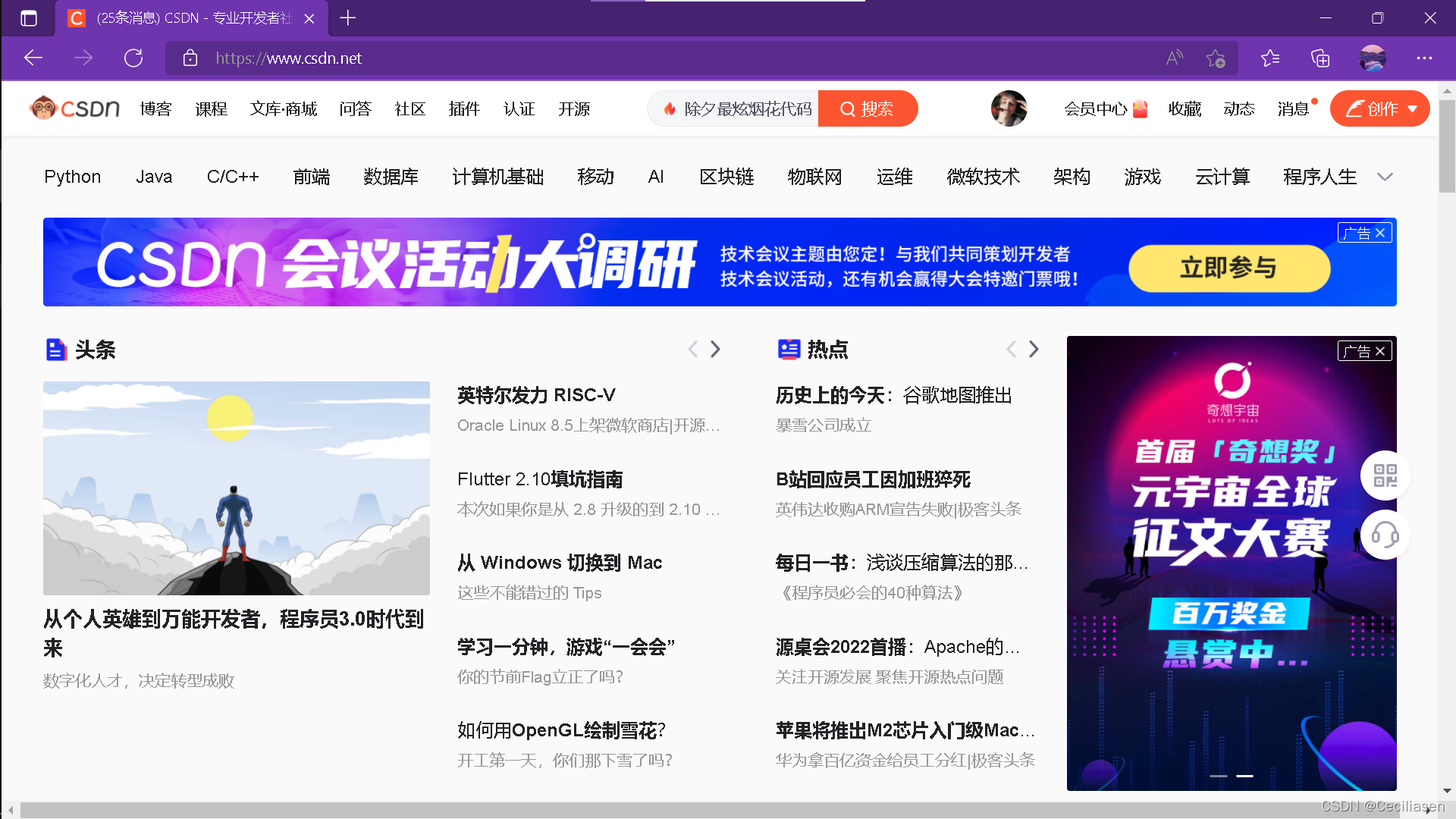Select the 程序人生 category tab
This screenshot has width=1456, height=819.
[x=1319, y=177]
